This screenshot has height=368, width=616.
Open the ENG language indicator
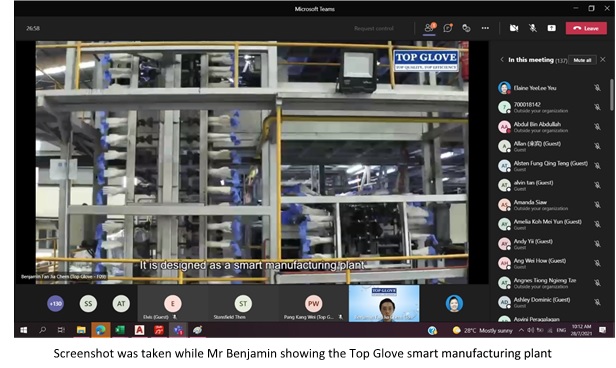coord(561,330)
